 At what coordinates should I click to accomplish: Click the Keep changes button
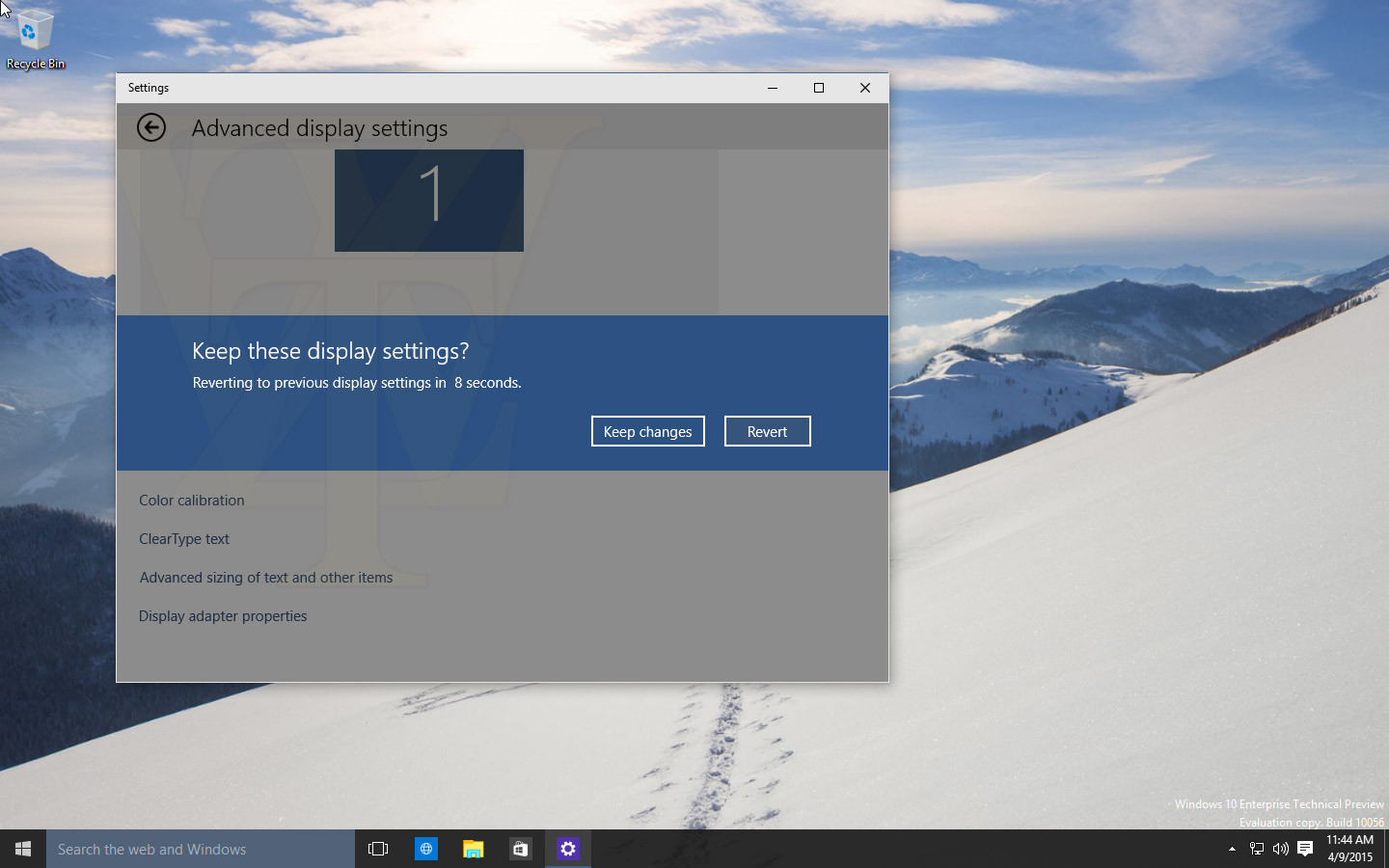point(647,431)
